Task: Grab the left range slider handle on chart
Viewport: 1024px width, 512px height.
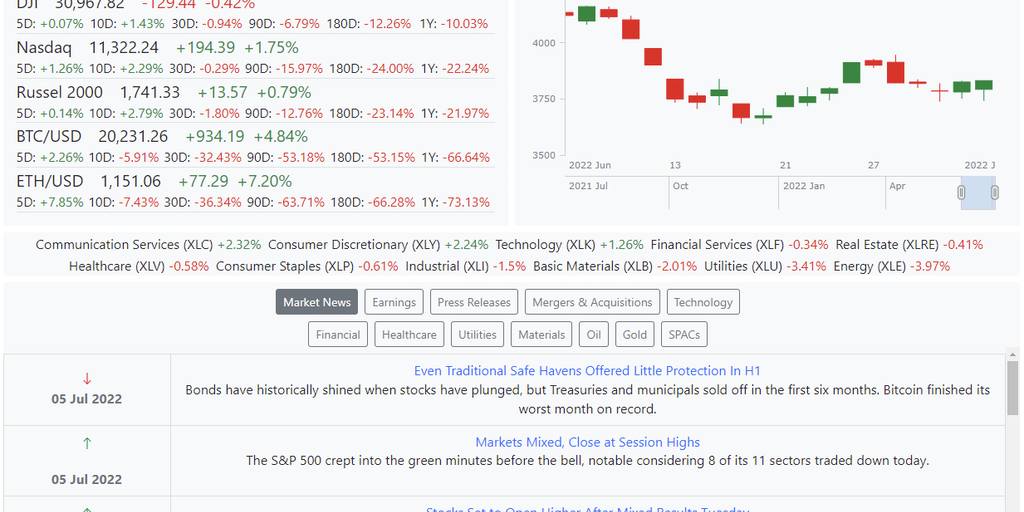Action: tap(962, 192)
